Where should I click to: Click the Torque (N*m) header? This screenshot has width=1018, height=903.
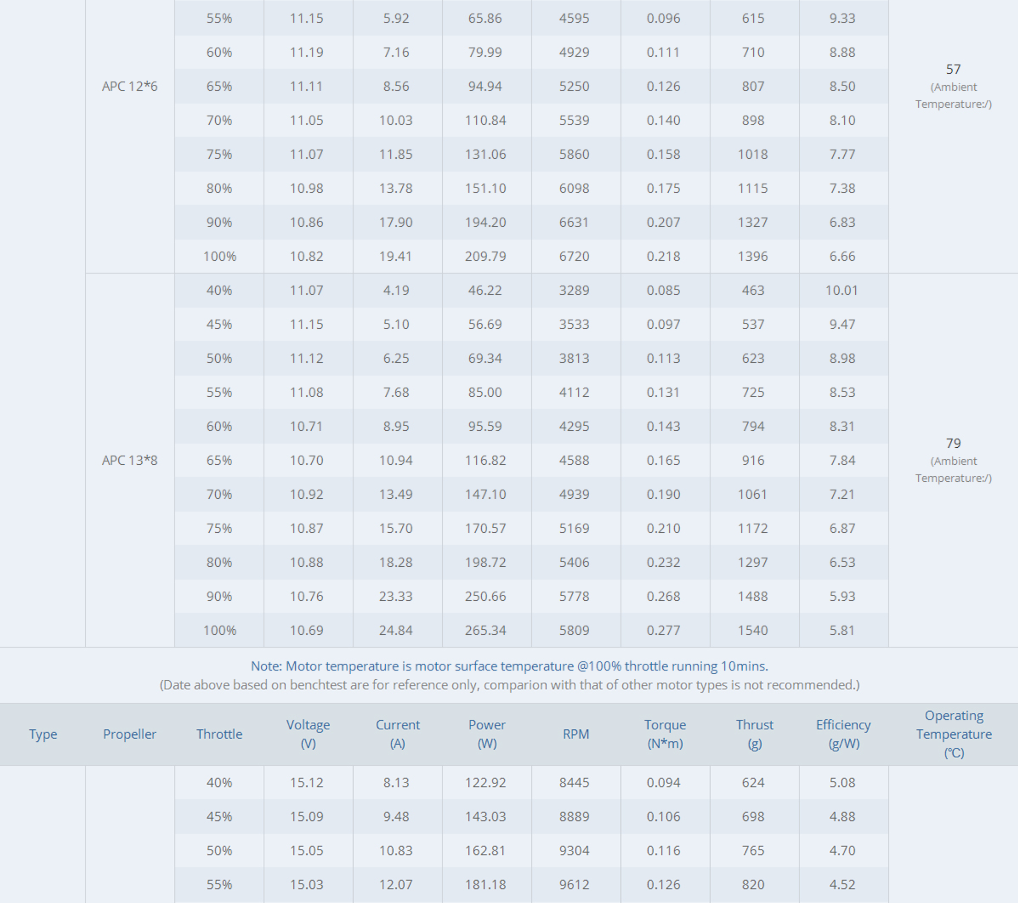tap(665, 734)
